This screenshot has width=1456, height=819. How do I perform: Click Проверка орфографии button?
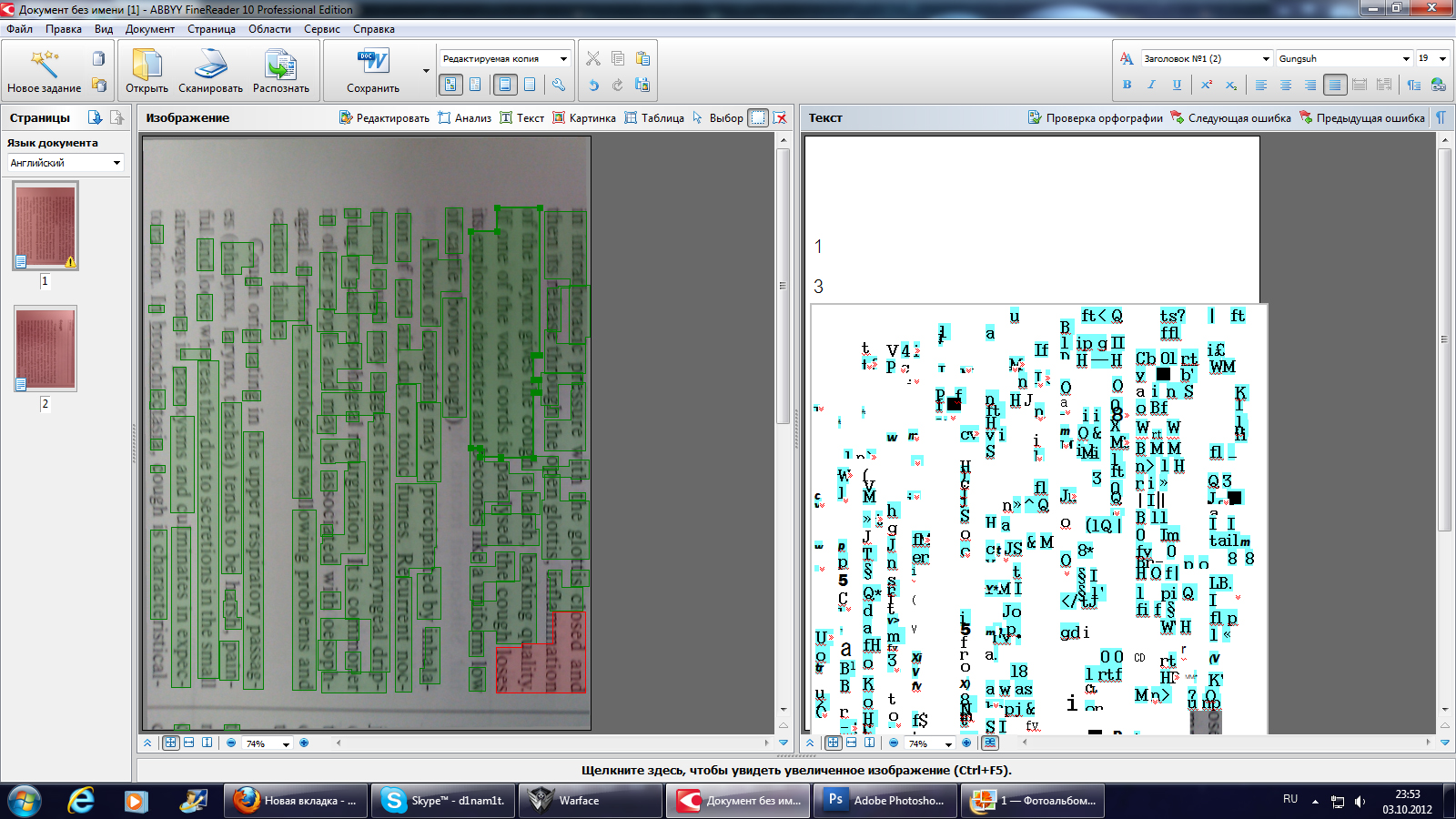click(x=1096, y=117)
